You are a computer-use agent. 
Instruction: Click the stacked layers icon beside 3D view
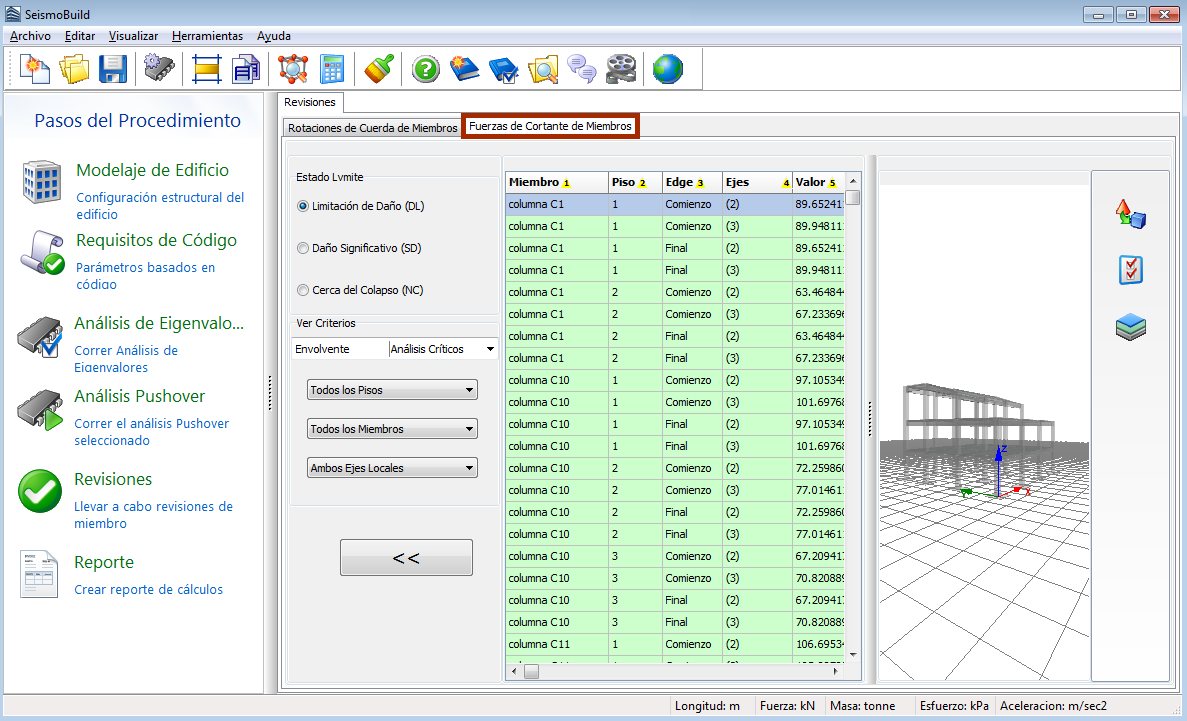click(1130, 327)
